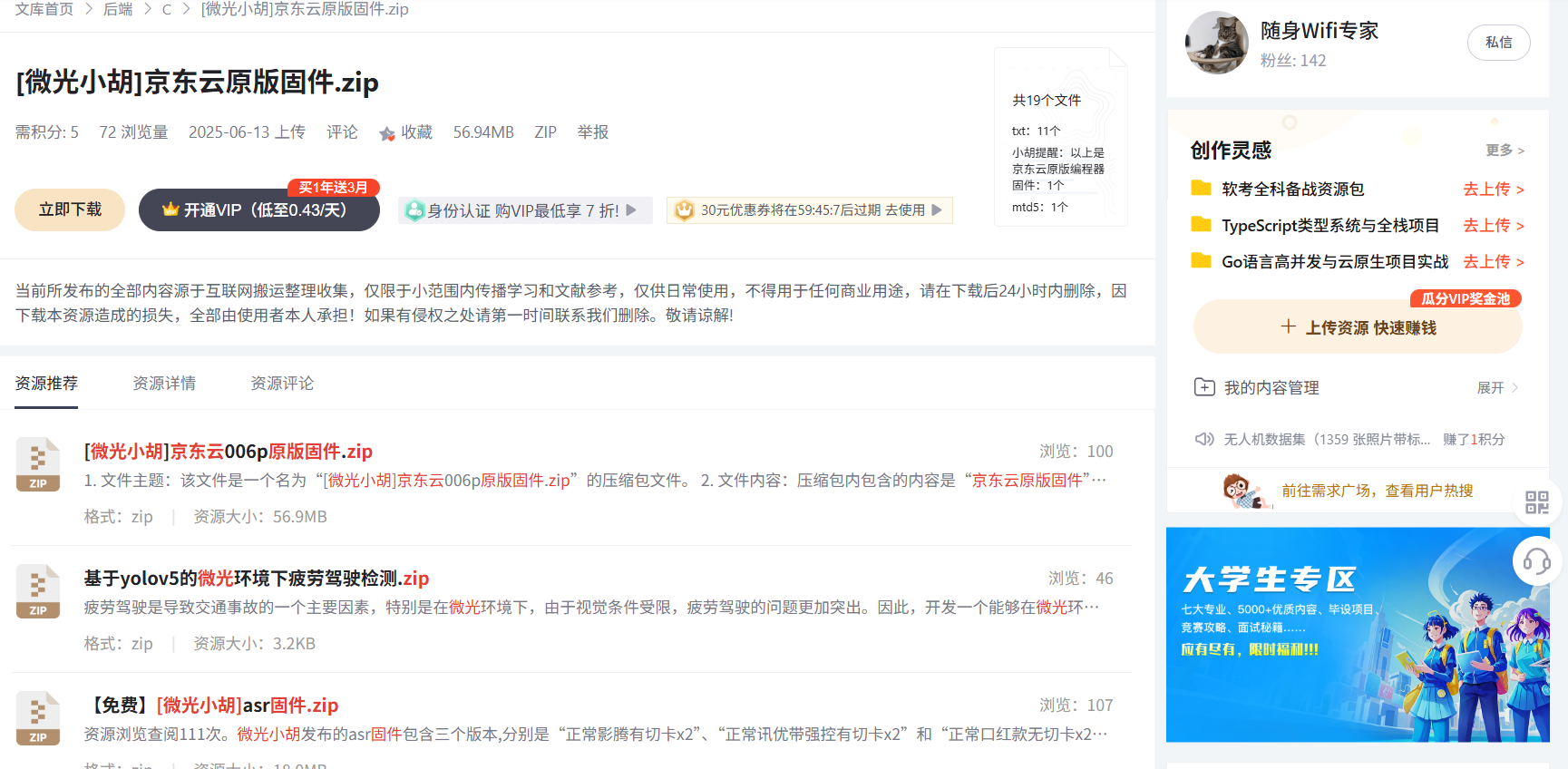Open 大学生专区 banner
Screen dimensions: 1568x769
(1358, 635)
